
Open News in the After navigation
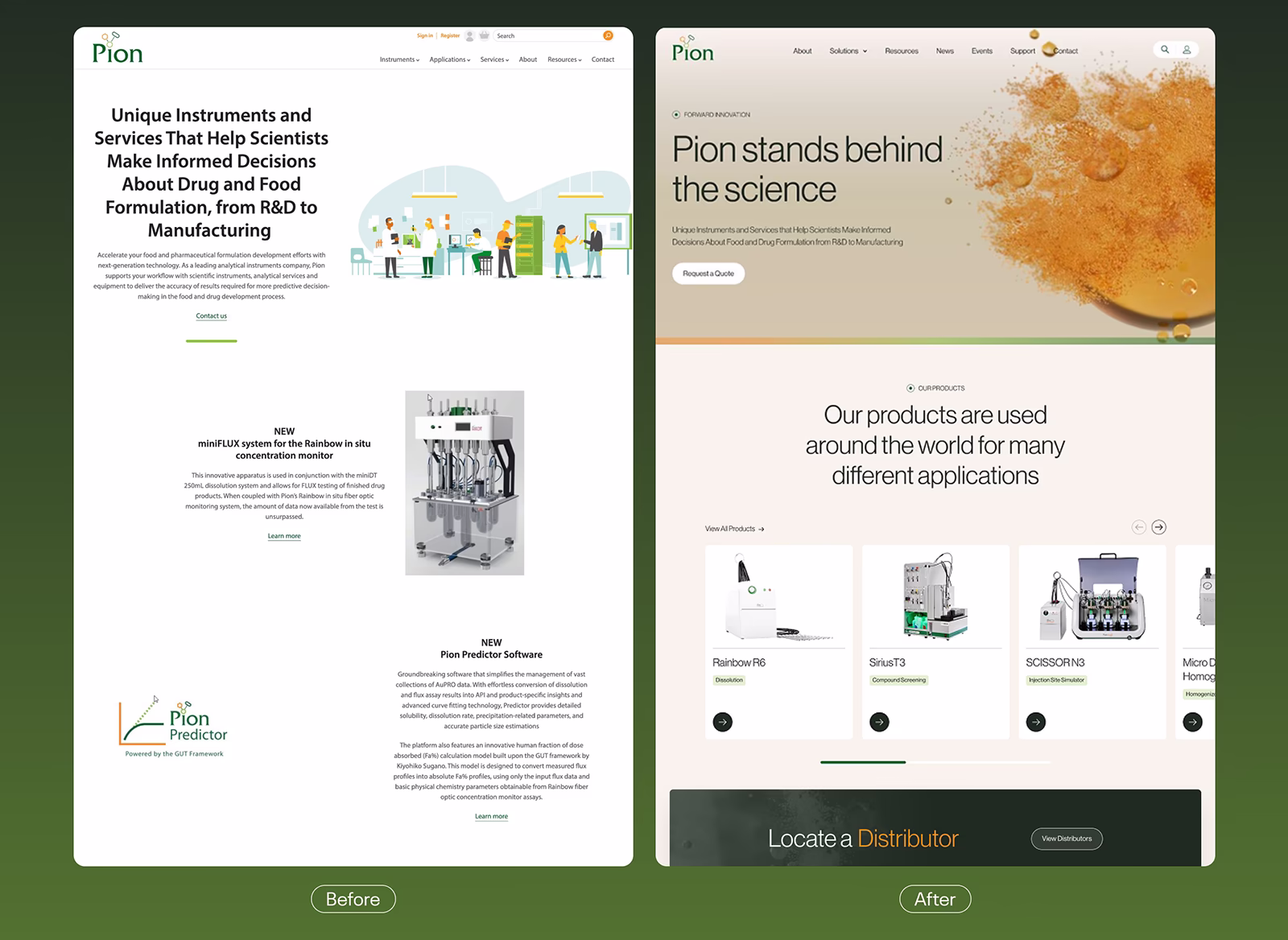pos(945,51)
